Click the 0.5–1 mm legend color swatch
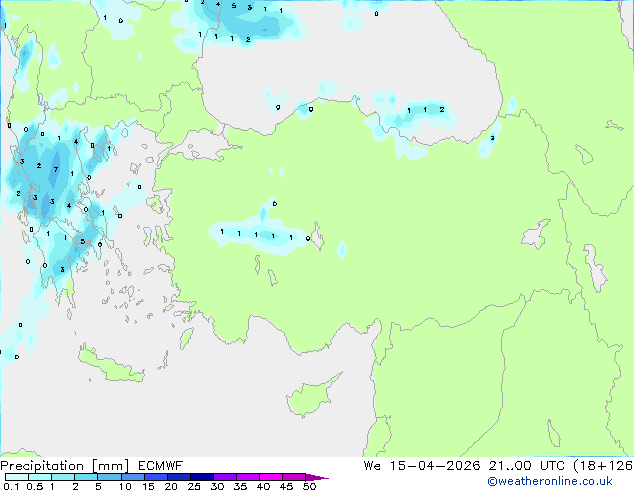Image resolution: width=634 pixels, height=490 pixels. 40,477
